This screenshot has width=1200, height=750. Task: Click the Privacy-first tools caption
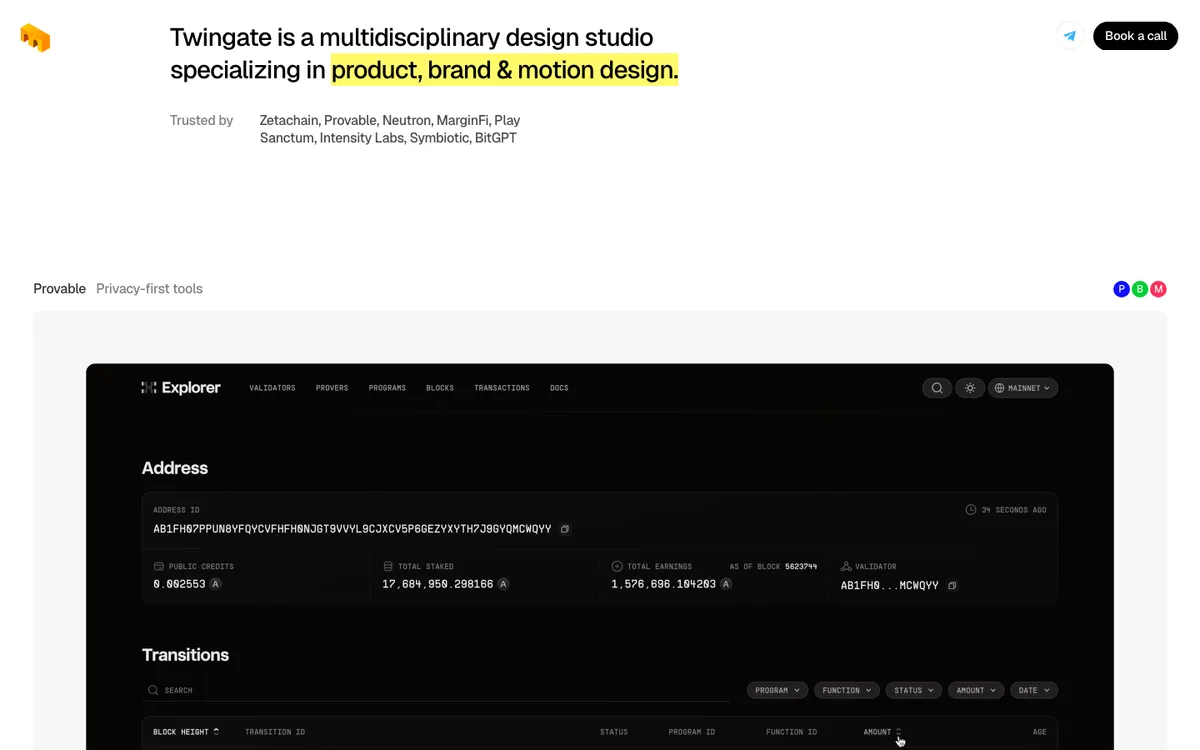tap(149, 289)
